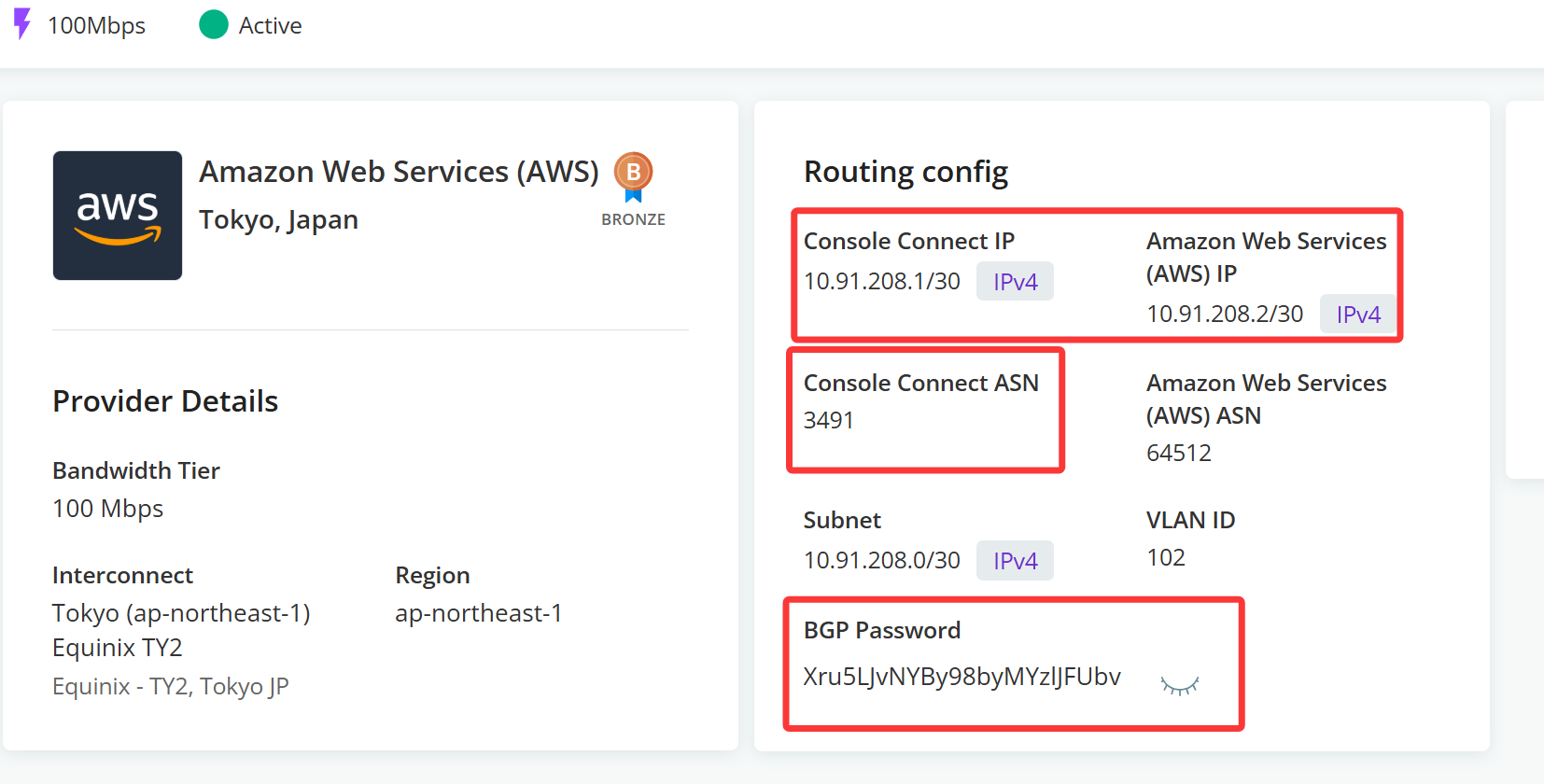Screen dimensions: 1544x784
Task: Click the Tokyo, Japan location text
Action: coord(278,219)
